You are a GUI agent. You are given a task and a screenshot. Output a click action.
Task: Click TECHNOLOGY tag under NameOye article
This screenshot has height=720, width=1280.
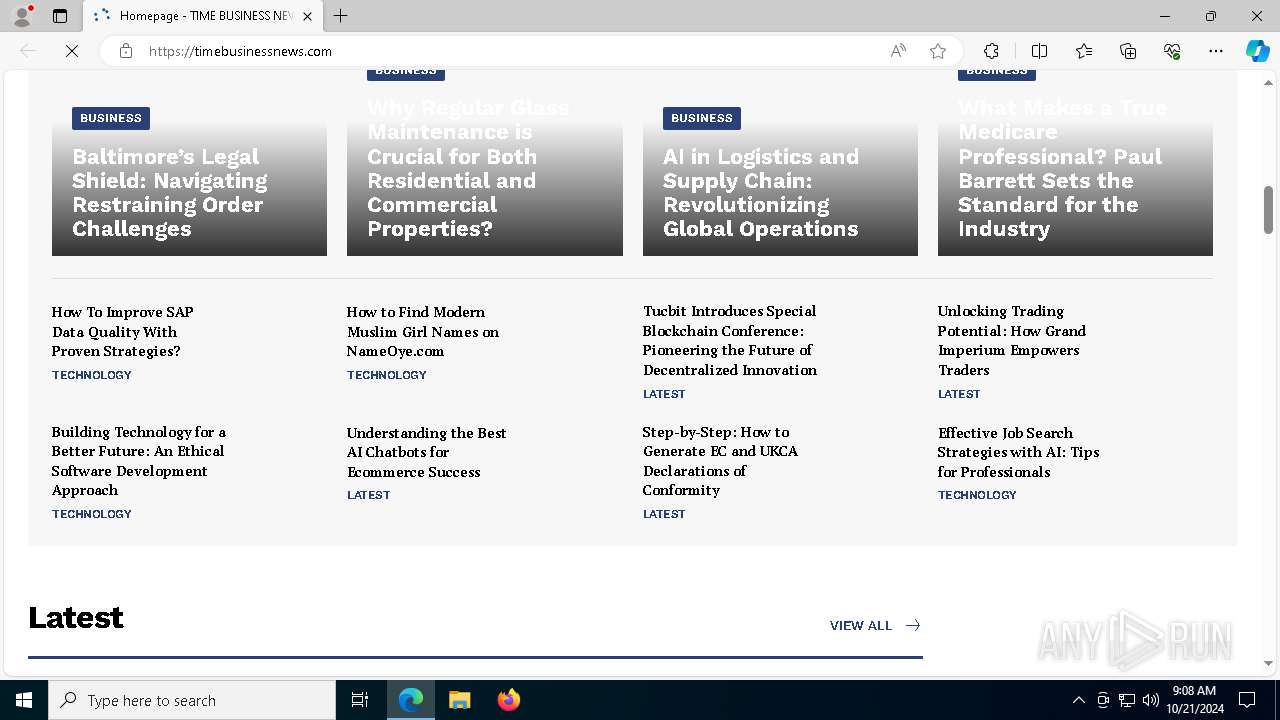click(x=387, y=375)
